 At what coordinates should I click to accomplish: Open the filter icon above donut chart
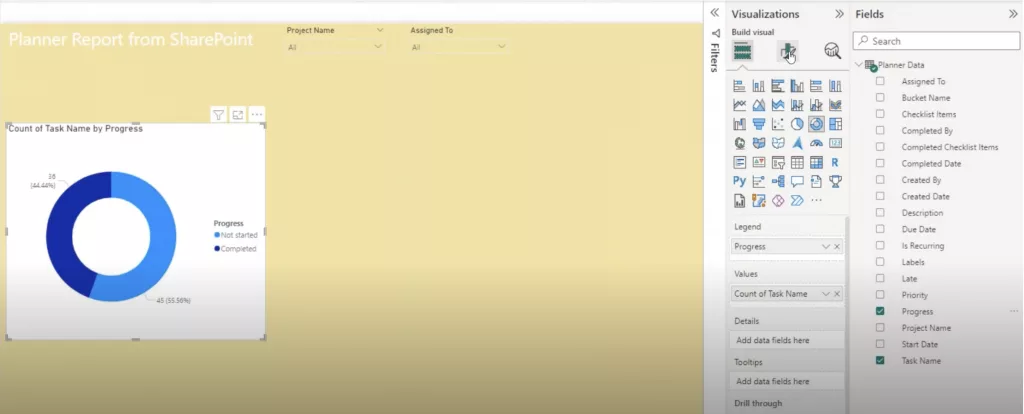pos(218,115)
